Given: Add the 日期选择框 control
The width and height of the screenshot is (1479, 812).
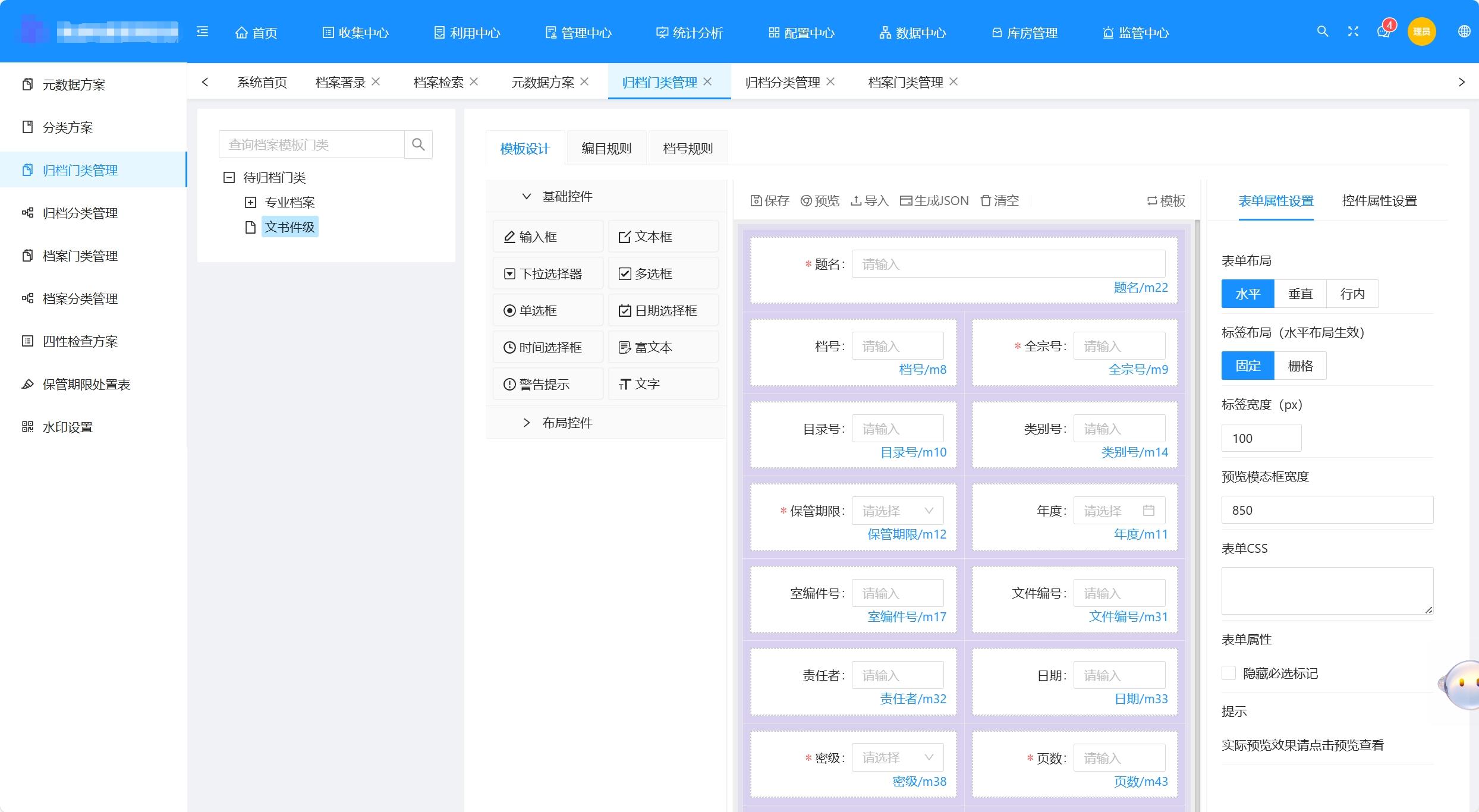Looking at the screenshot, I should pos(663,310).
